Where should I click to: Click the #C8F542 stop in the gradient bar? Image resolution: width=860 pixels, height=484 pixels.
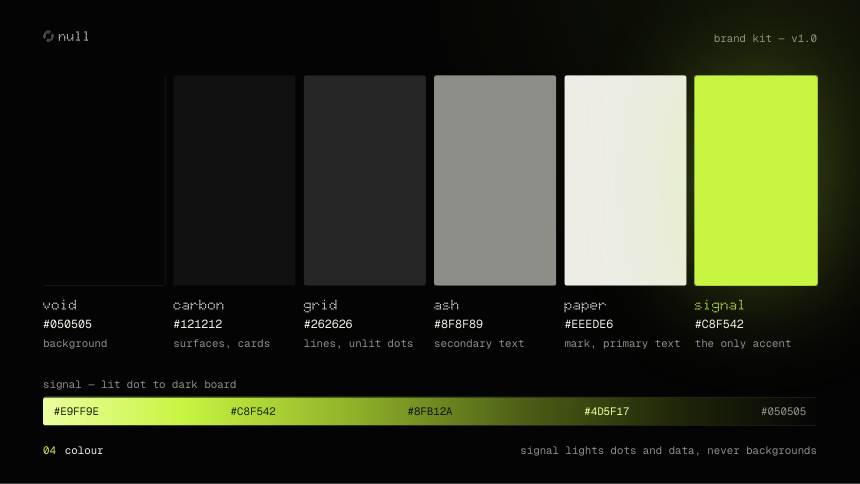[x=253, y=412]
